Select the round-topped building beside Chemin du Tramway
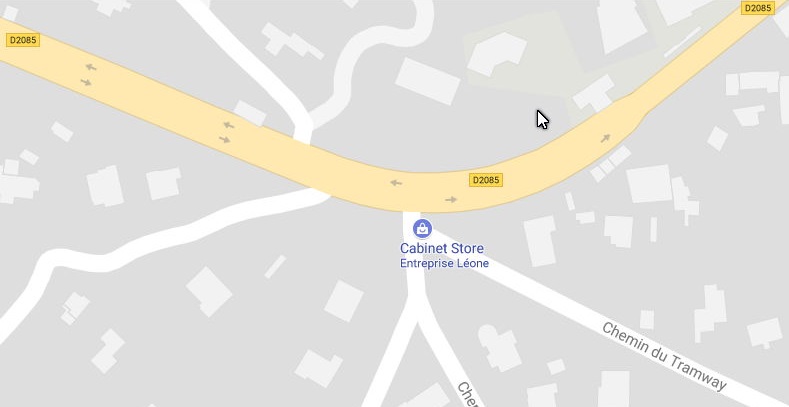 pos(499,348)
